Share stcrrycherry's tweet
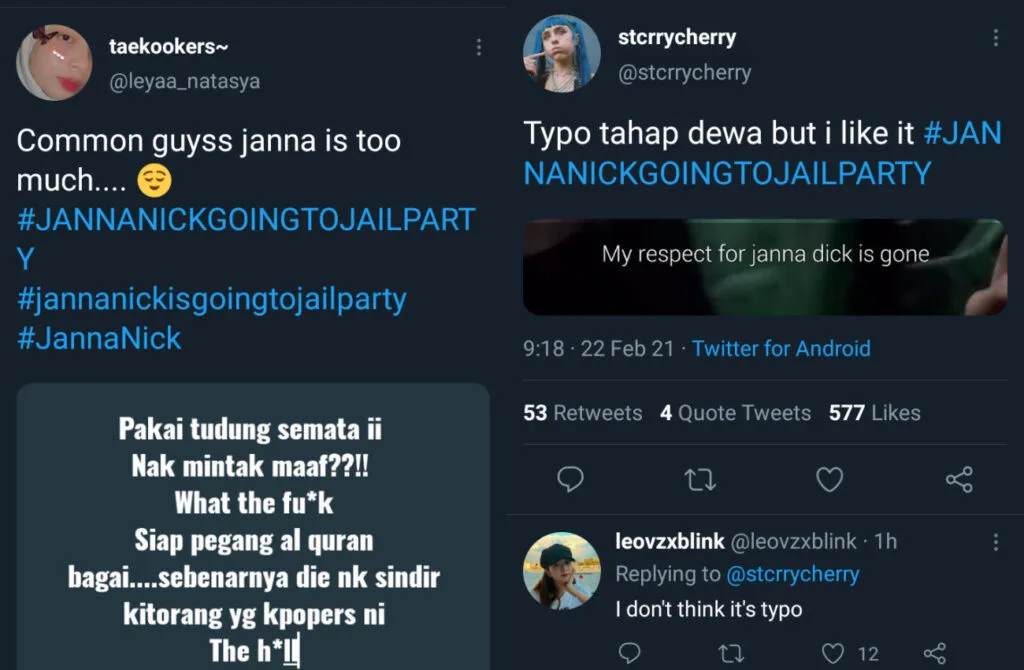 (959, 480)
